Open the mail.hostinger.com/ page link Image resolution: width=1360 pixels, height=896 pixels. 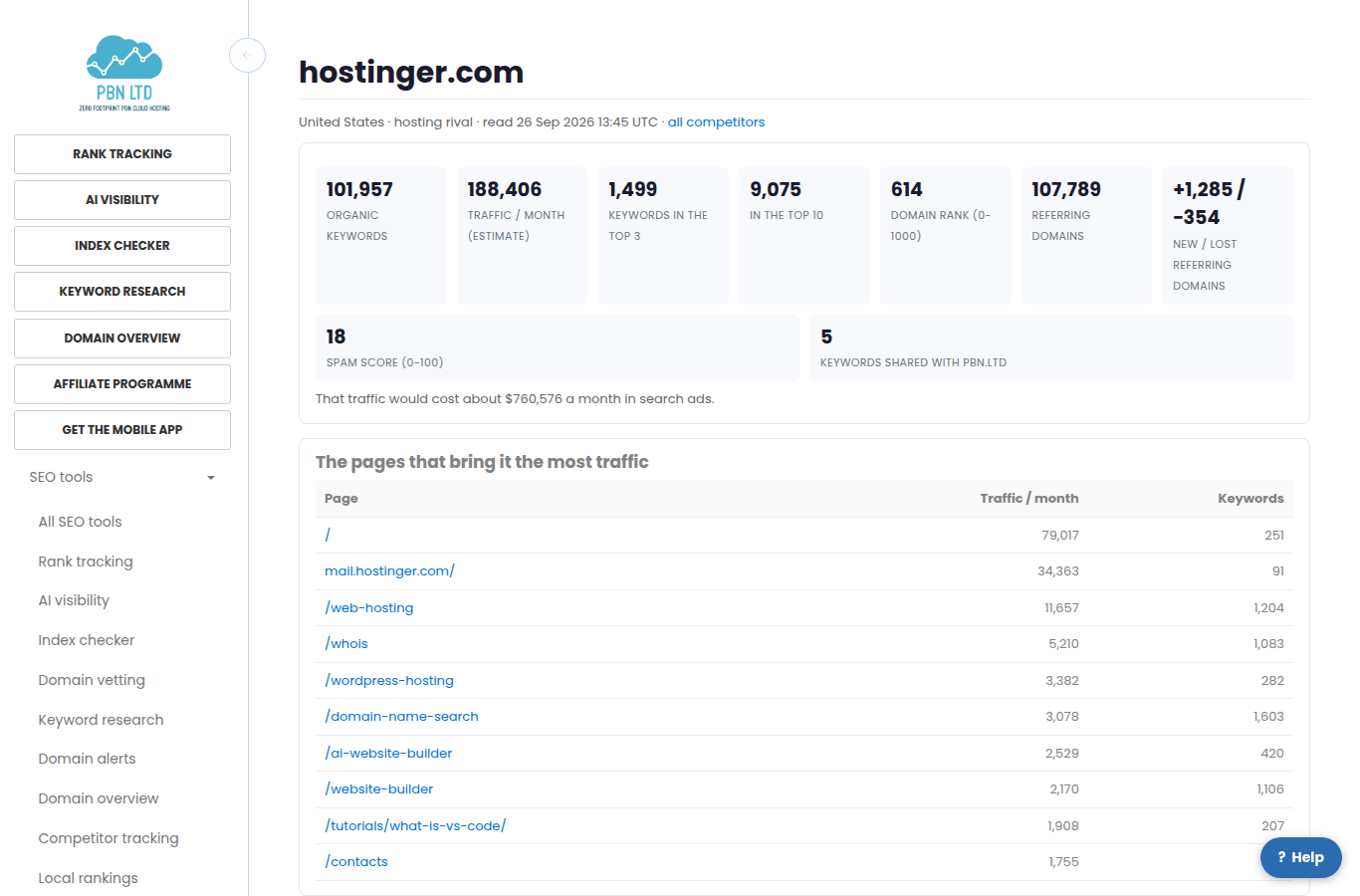[x=389, y=571]
